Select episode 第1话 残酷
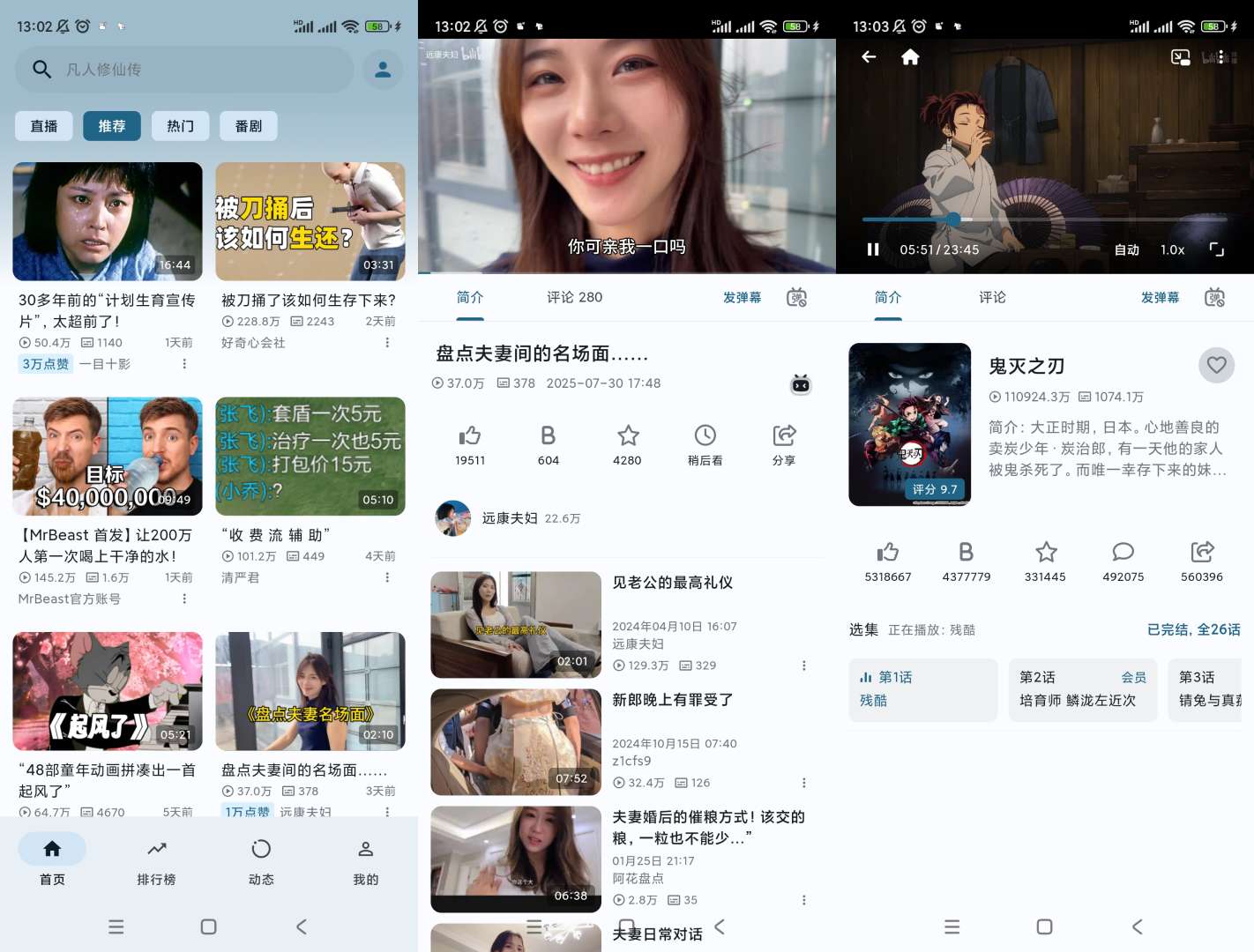Viewport: 1254px width, 952px height. tap(923, 690)
